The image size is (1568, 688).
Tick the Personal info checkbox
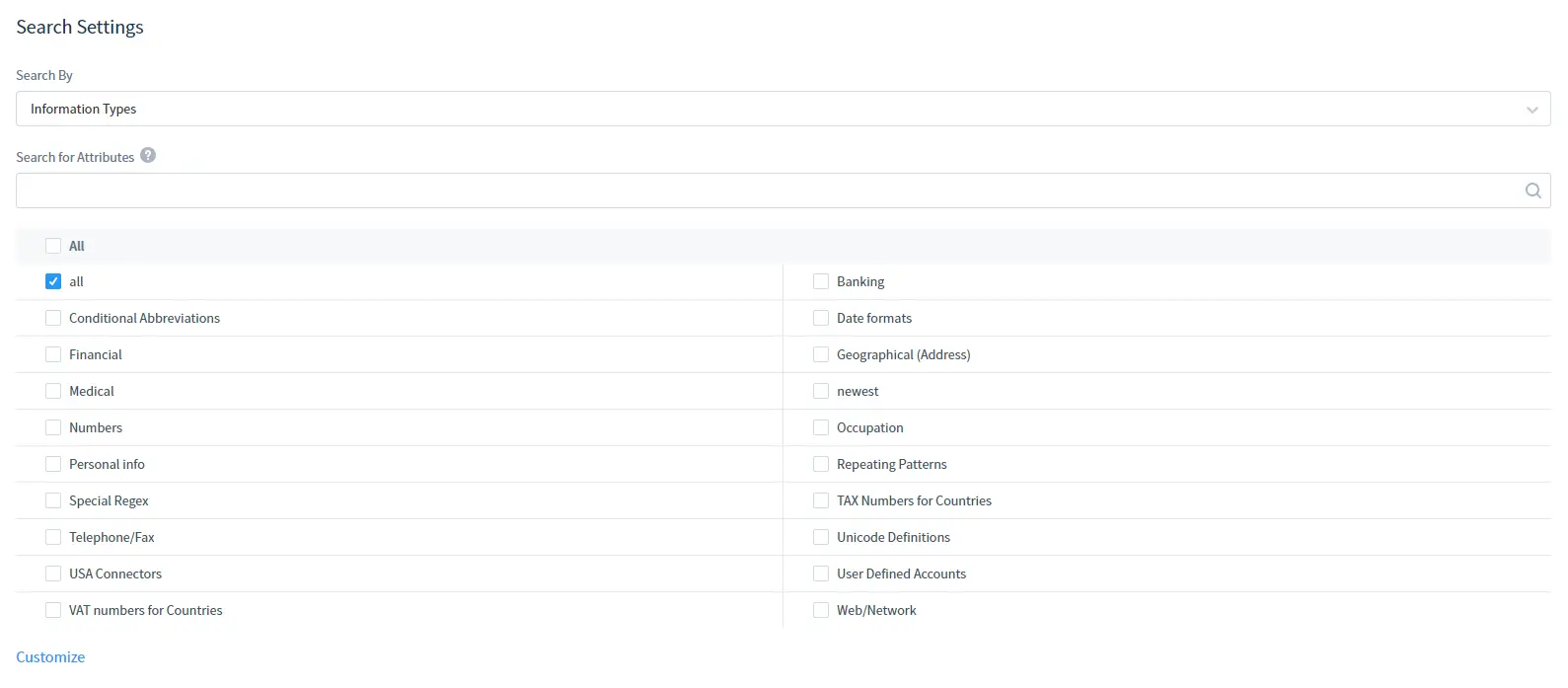(53, 464)
